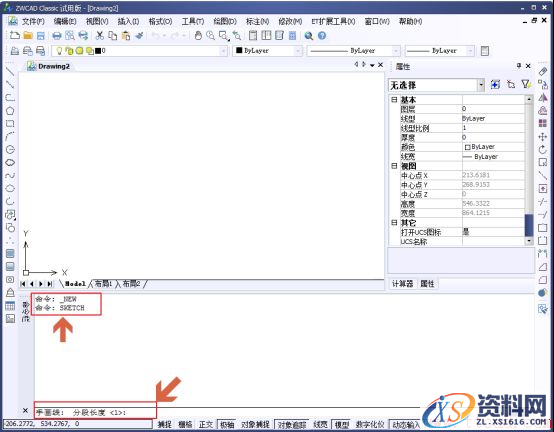Paste from clipboard toolbar icon
This screenshot has width=554, height=432.
click(x=126, y=36)
